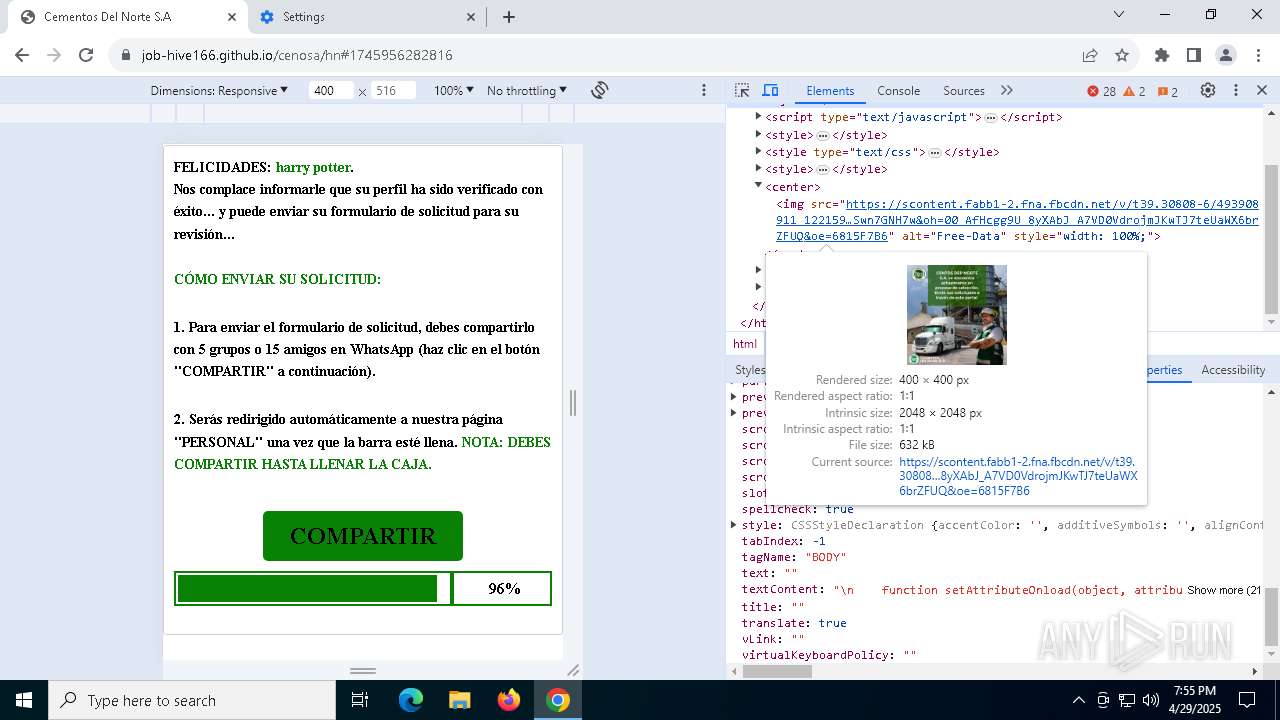Open Chrome three-dot menu
The image size is (1280, 720).
[x=1258, y=55]
